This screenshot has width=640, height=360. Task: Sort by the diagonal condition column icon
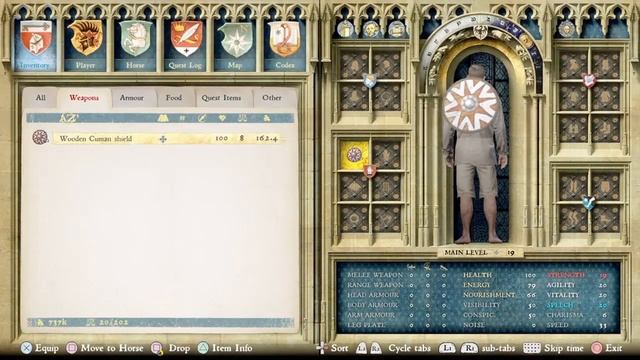(x=202, y=118)
